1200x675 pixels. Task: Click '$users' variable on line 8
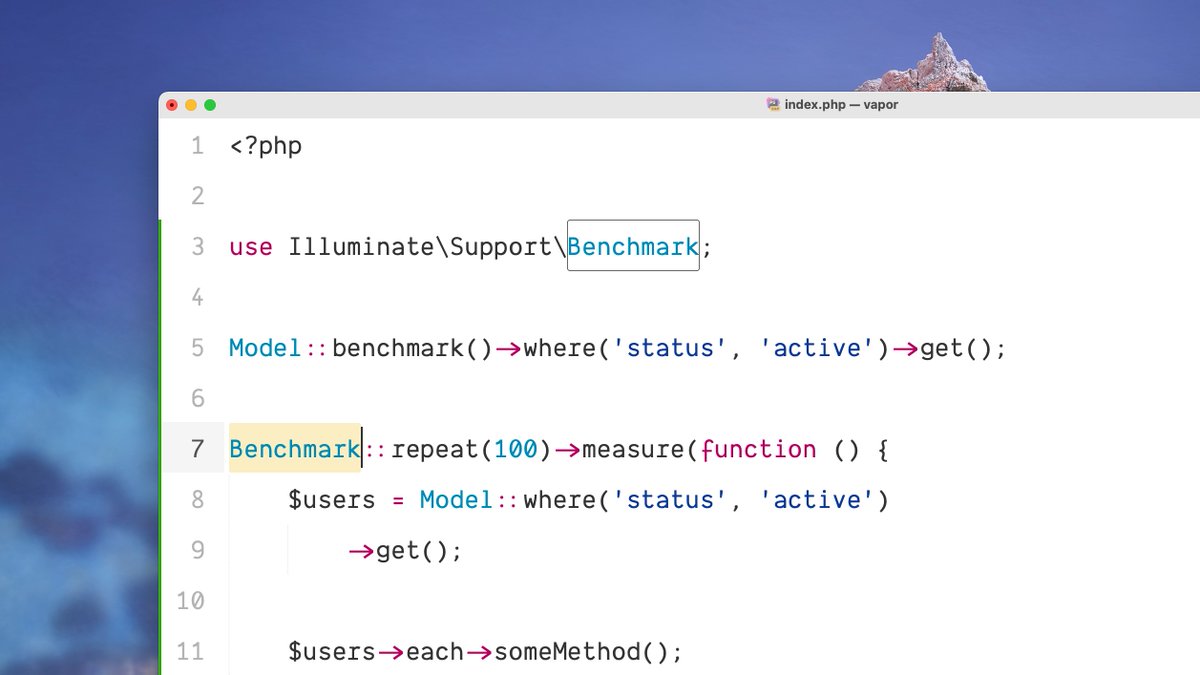point(332,500)
